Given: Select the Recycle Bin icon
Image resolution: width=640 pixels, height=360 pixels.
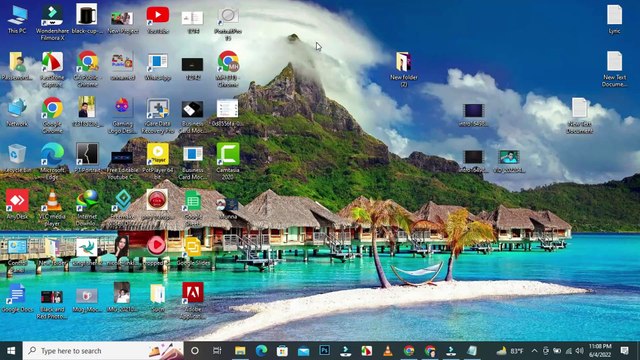Looking at the screenshot, I should point(17,158).
